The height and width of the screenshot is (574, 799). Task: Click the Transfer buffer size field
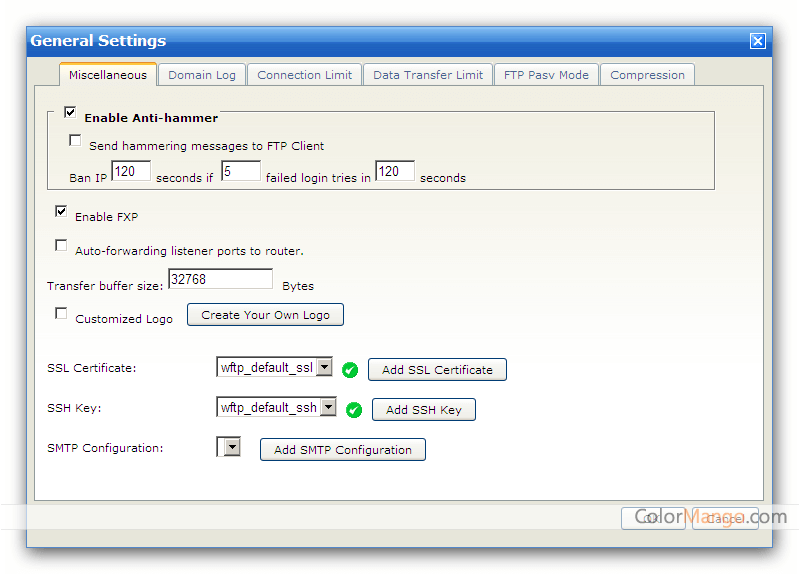(x=219, y=280)
